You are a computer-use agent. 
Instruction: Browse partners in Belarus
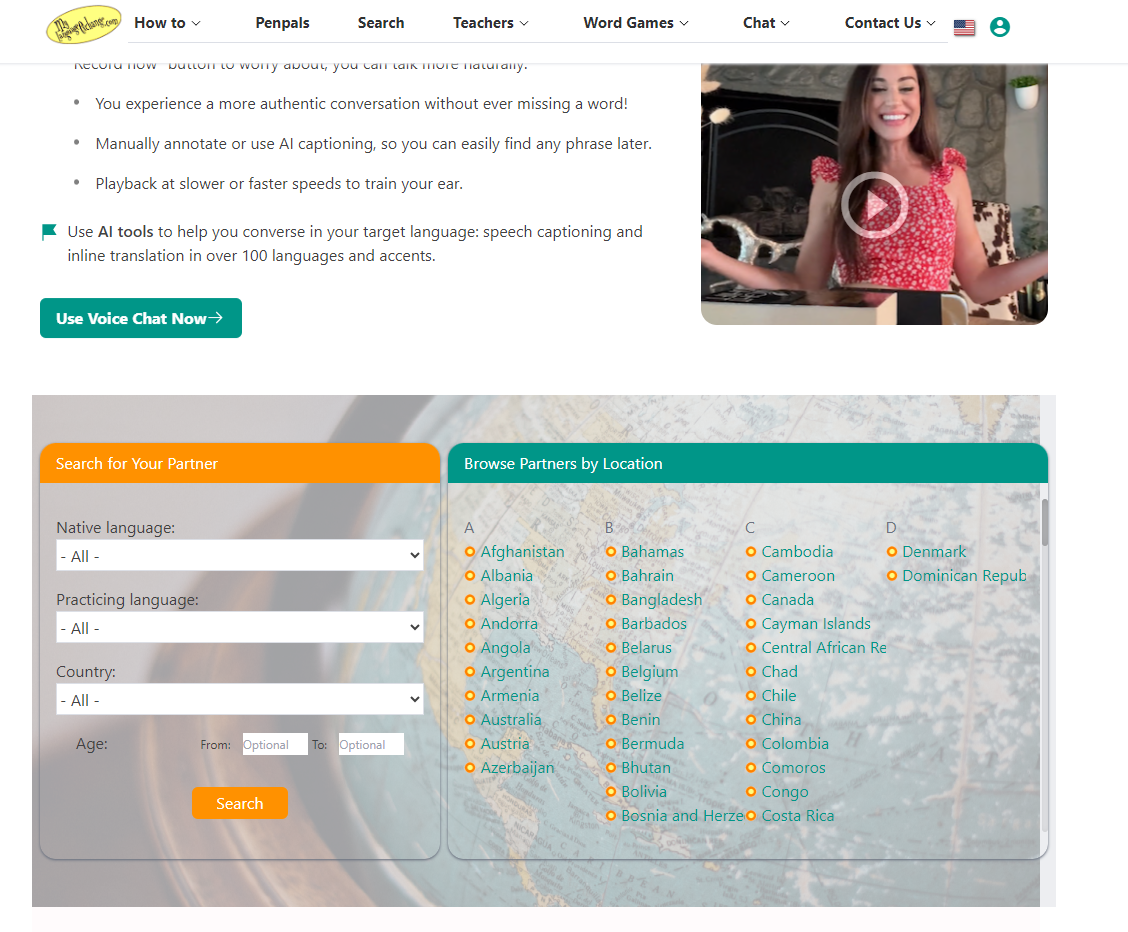[x=646, y=648]
